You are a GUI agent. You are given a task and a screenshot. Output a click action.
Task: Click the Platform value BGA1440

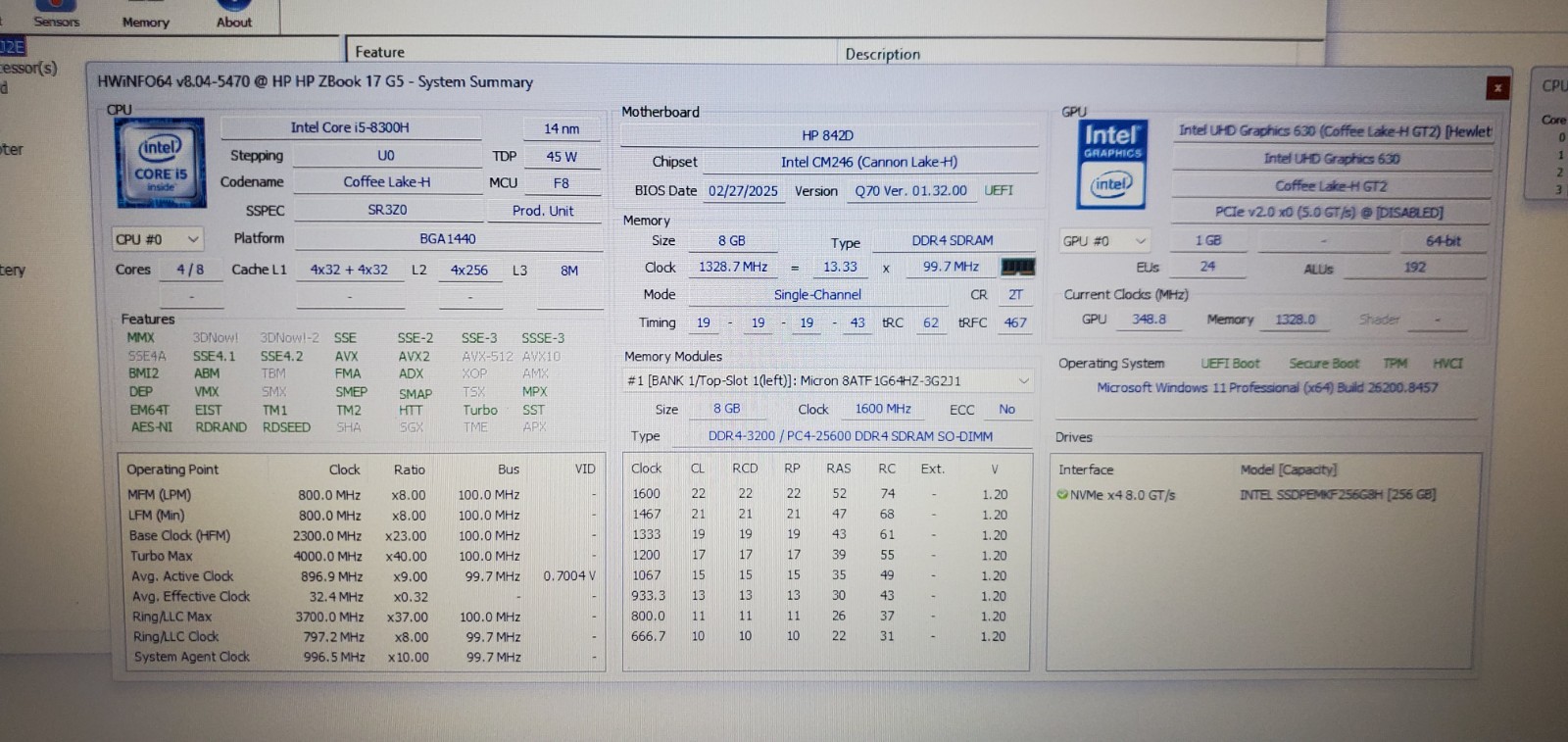point(448,238)
